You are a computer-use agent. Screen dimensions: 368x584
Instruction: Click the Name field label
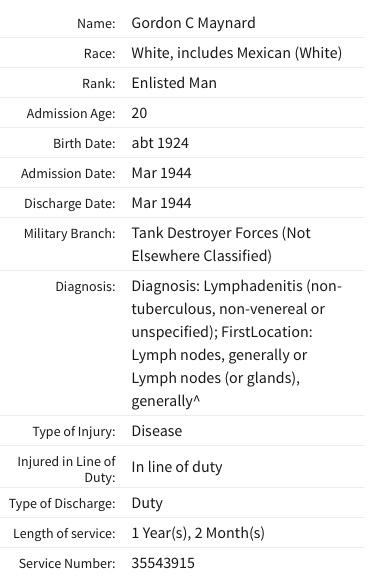pos(96,23)
